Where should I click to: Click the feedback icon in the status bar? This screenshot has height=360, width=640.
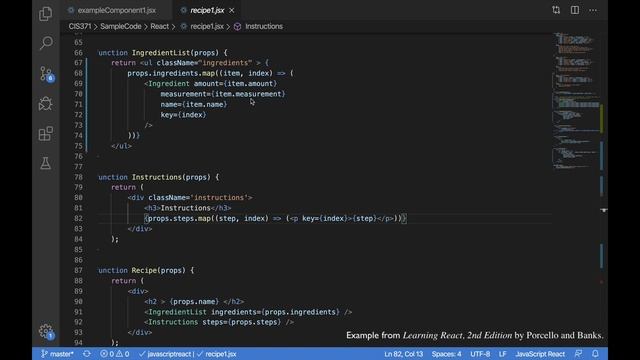click(578, 354)
